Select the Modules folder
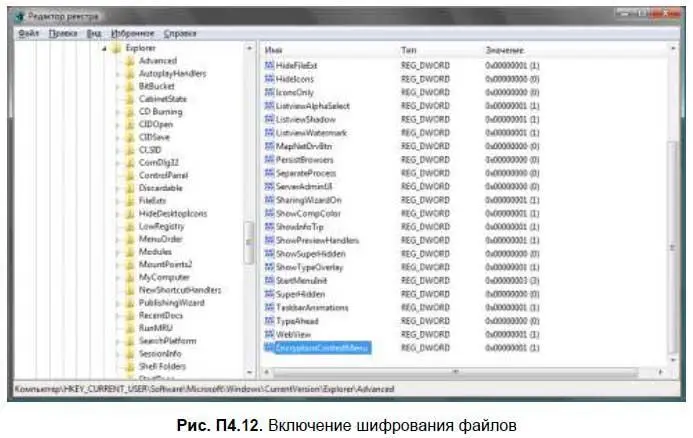Viewport: 693px width, 438px height. coord(155,252)
